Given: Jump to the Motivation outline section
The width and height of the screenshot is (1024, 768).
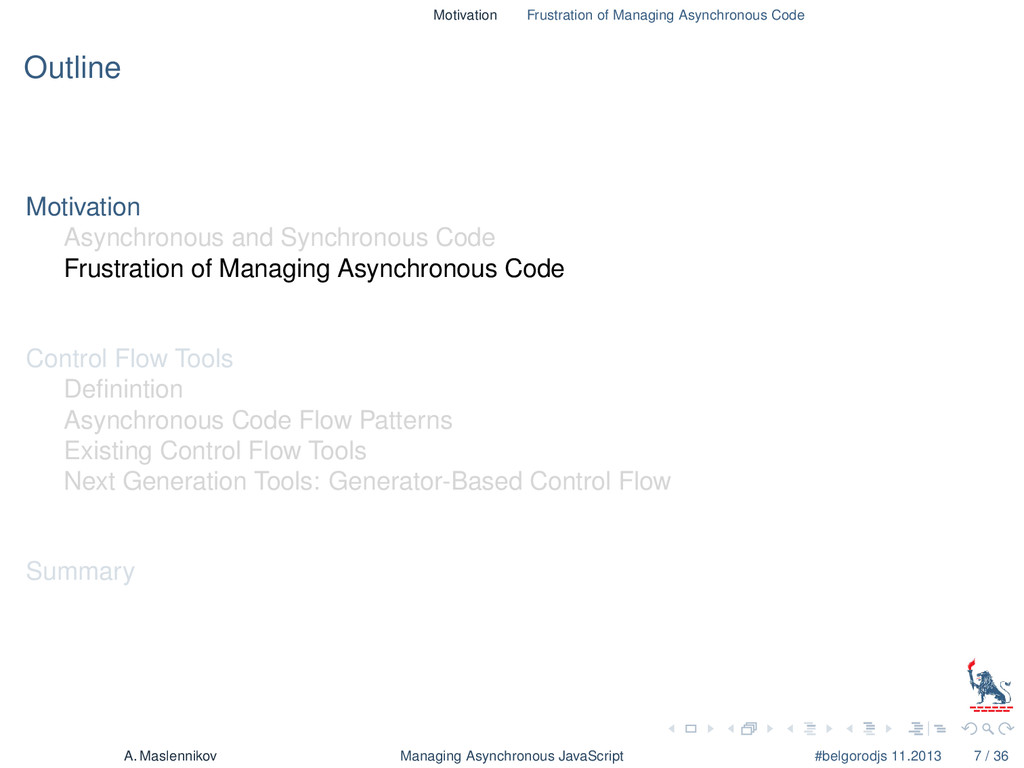Looking at the screenshot, I should point(83,207).
